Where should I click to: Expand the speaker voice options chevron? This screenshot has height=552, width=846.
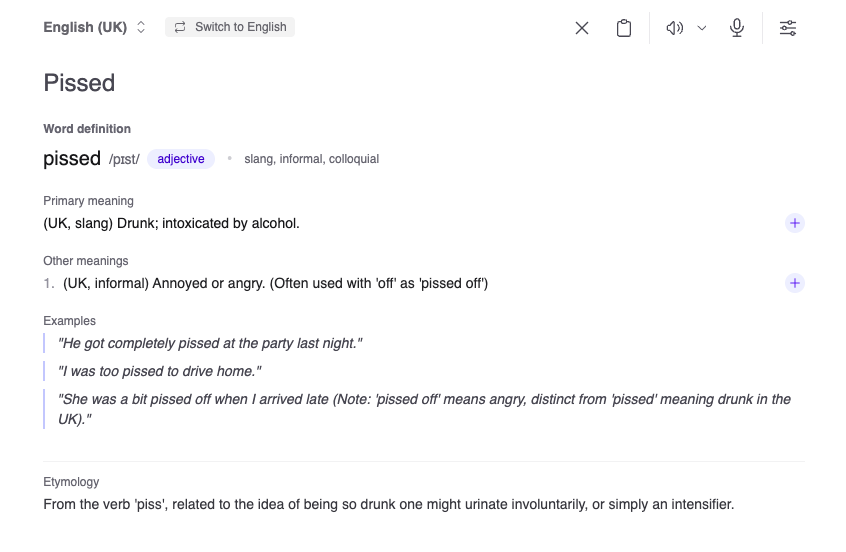702,28
